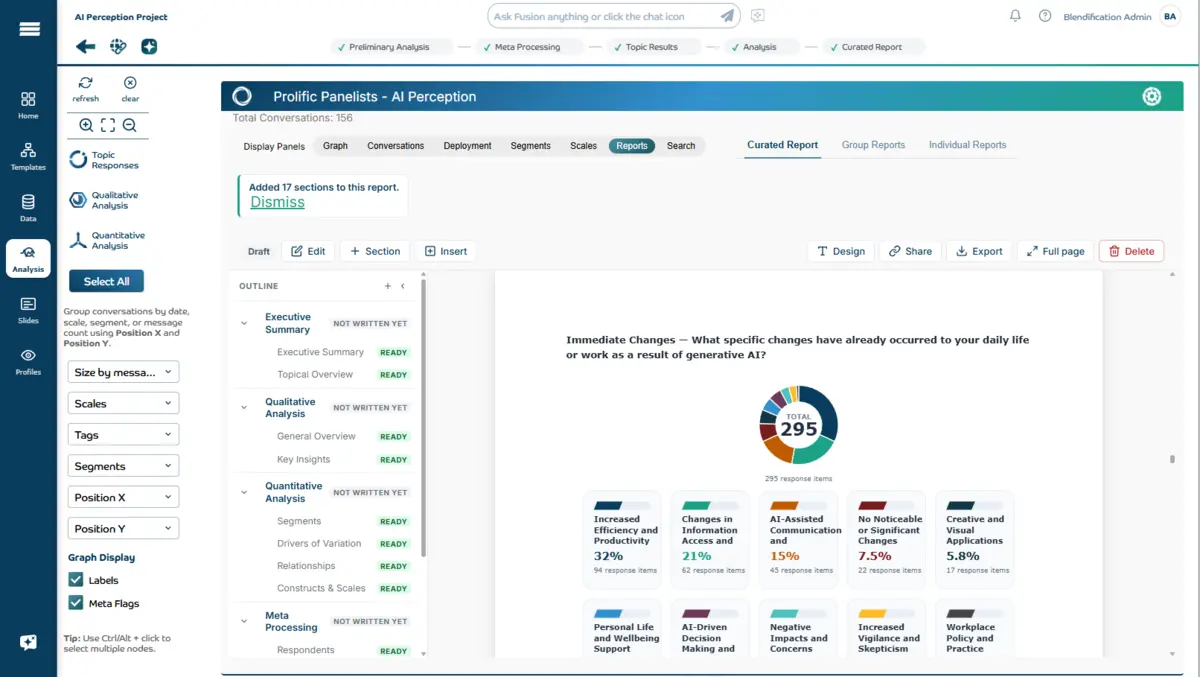
Task: Open chat feedback icon at sidebar bottom
Action: click(x=28, y=643)
